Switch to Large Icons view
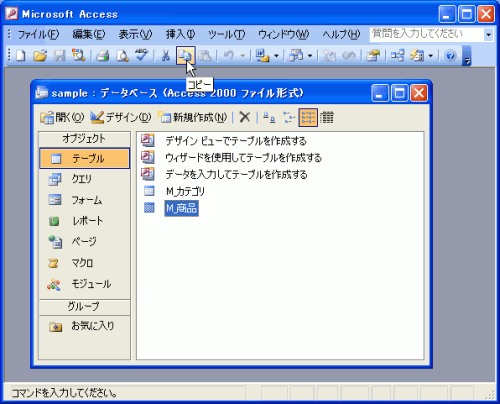The width and height of the screenshot is (500, 404). 269,117
